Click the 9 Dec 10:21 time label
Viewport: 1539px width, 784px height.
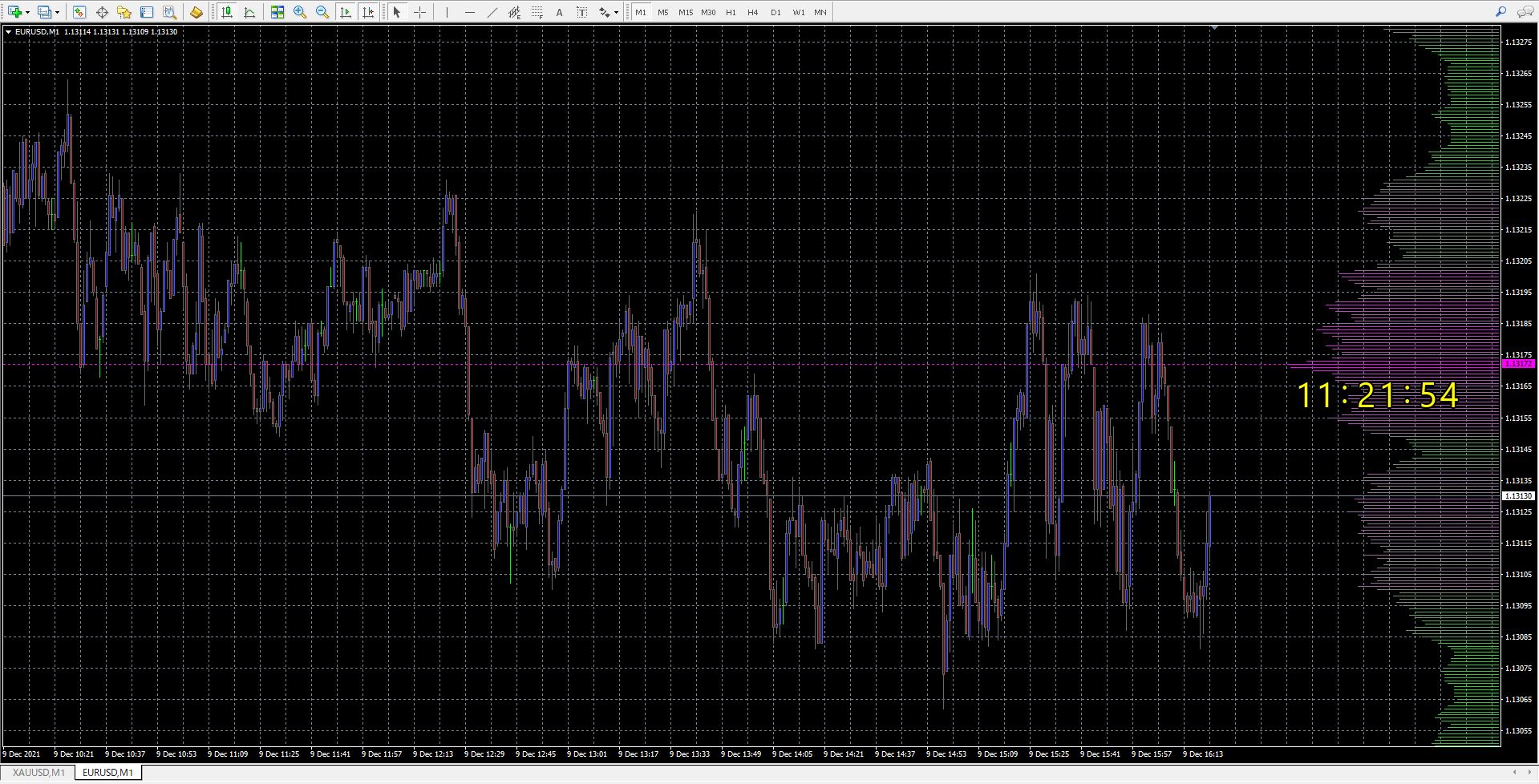pos(74,754)
